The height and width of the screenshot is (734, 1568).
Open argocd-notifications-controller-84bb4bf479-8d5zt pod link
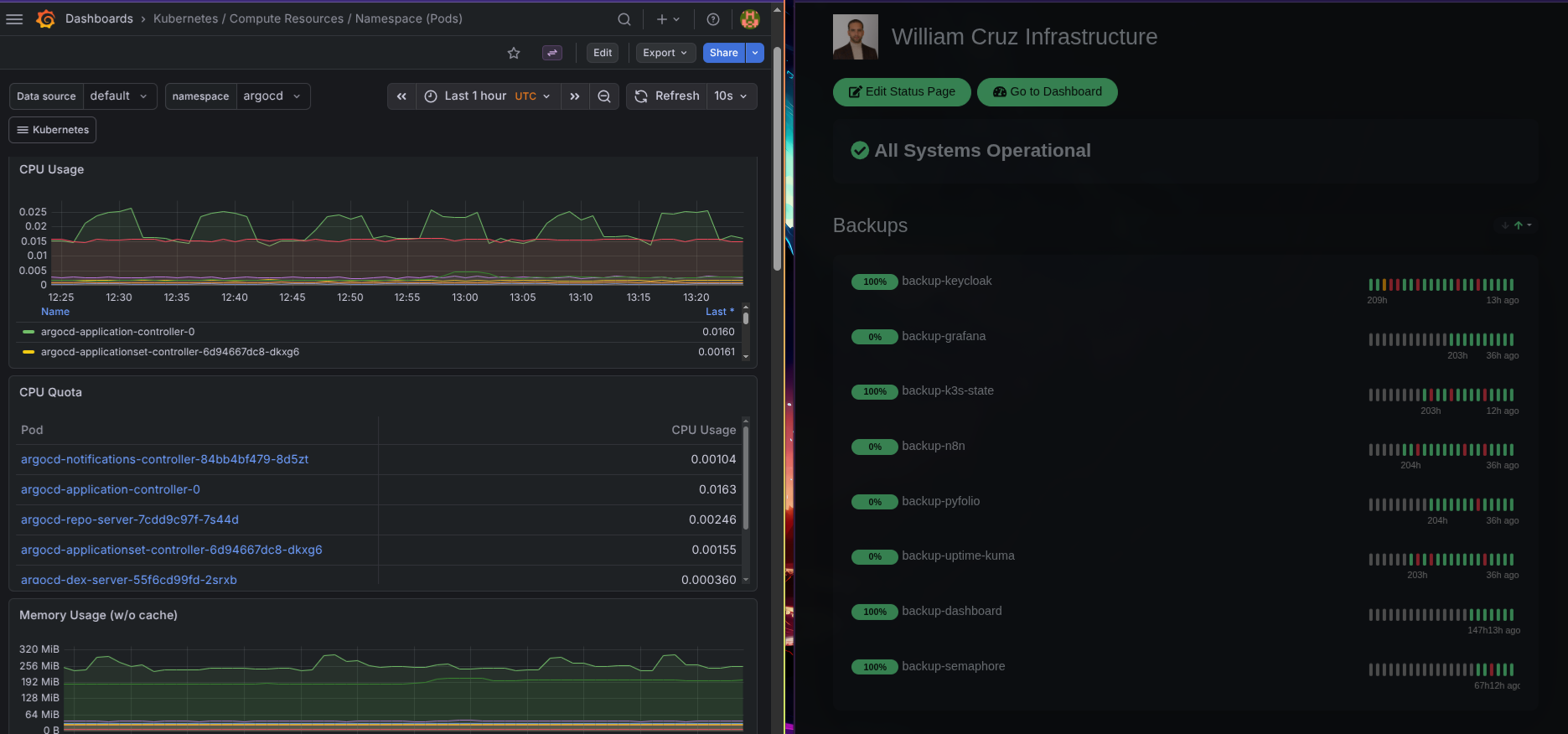pyautogui.click(x=164, y=459)
